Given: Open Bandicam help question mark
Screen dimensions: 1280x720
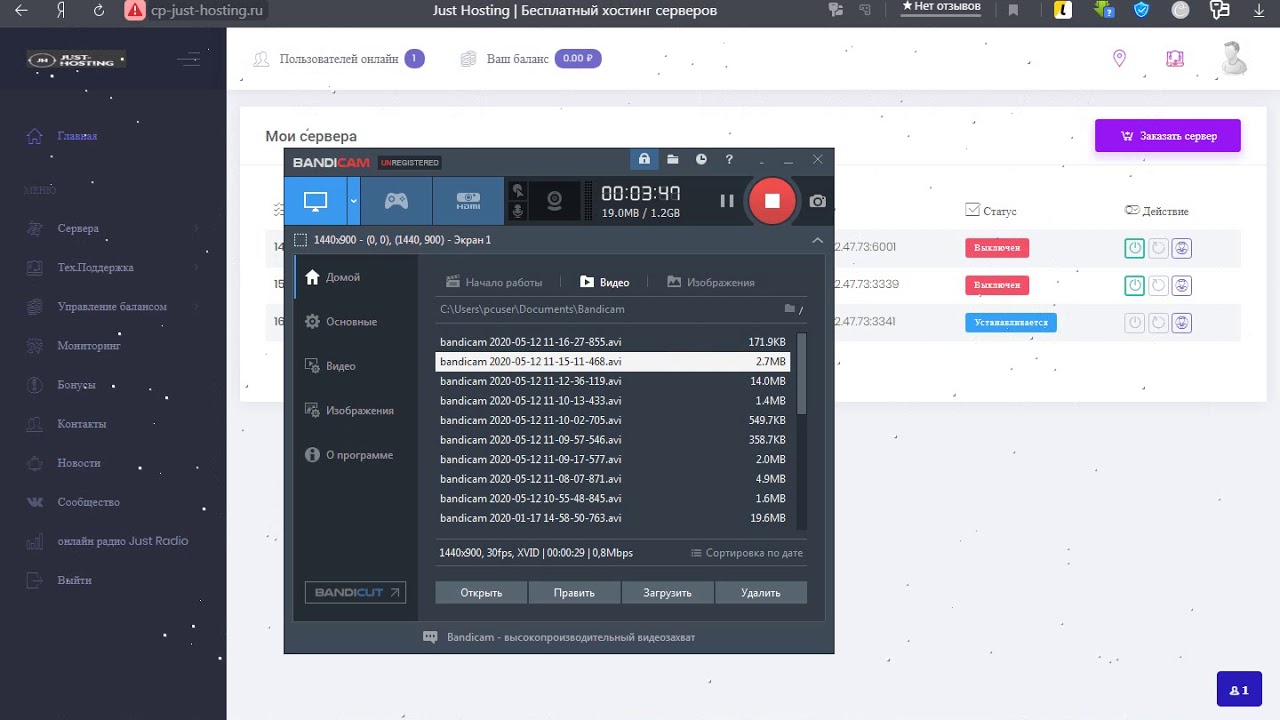Looking at the screenshot, I should pos(729,159).
